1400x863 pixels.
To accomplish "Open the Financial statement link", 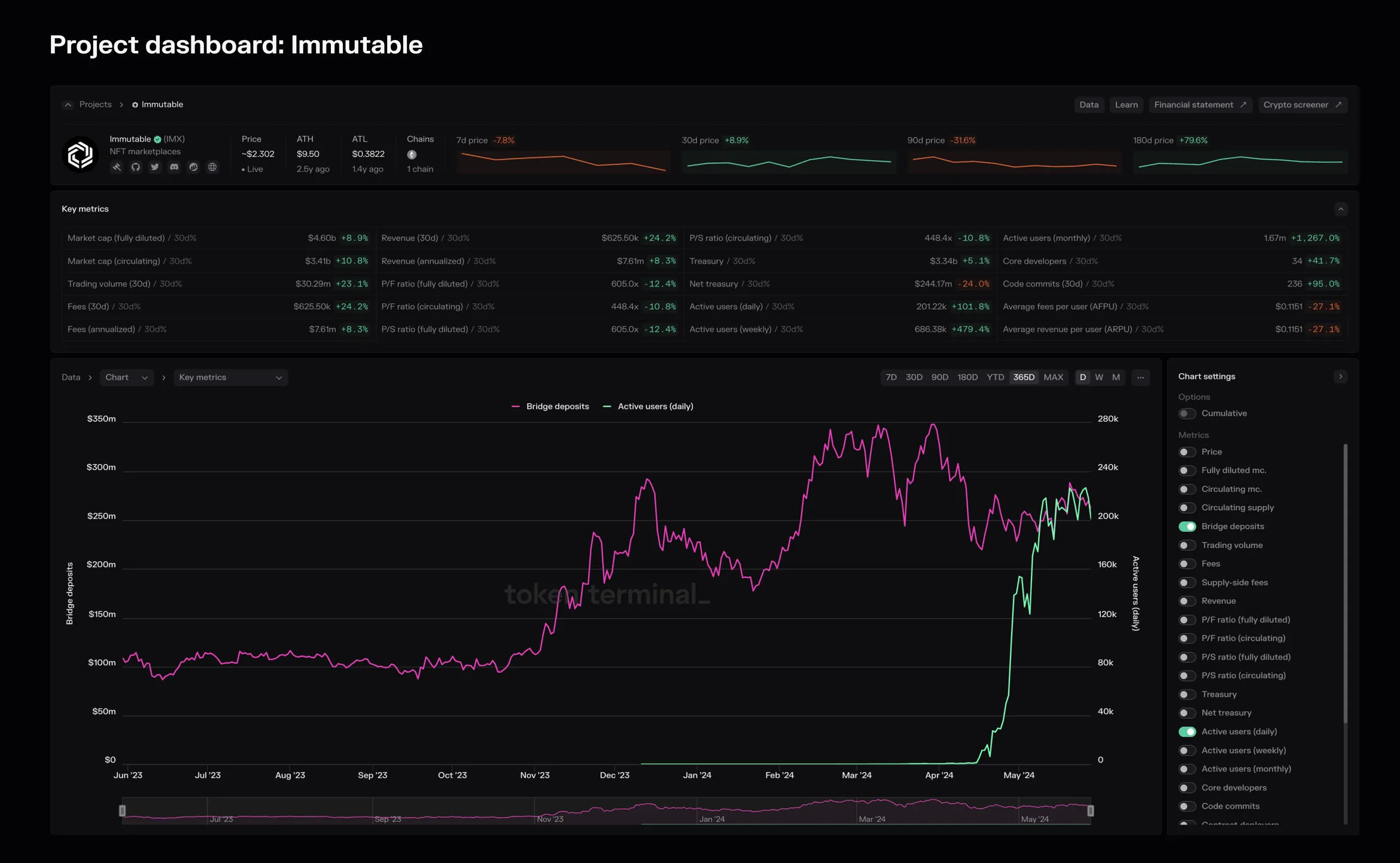I will pyautogui.click(x=1200, y=105).
